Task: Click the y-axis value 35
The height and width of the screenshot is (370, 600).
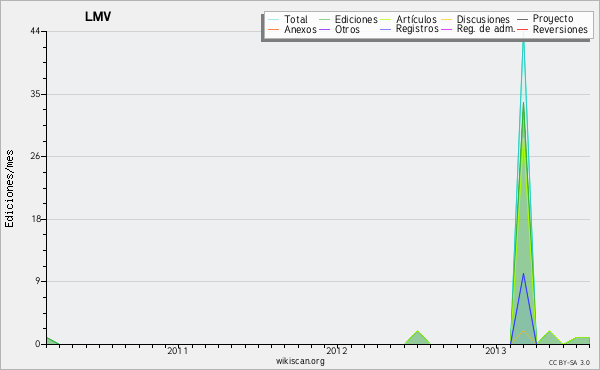Action: coord(35,94)
